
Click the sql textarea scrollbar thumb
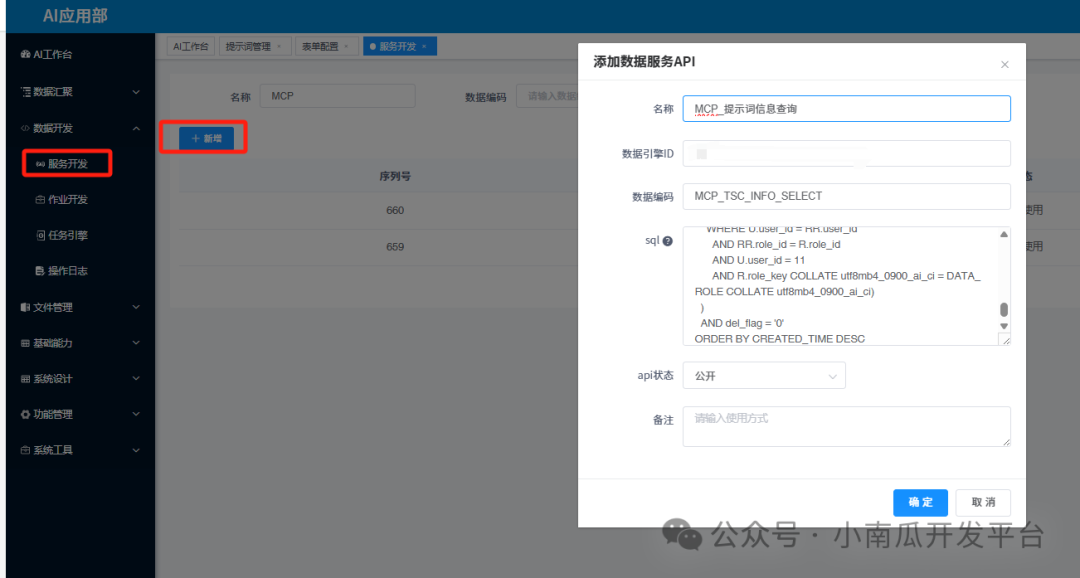coord(1004,309)
